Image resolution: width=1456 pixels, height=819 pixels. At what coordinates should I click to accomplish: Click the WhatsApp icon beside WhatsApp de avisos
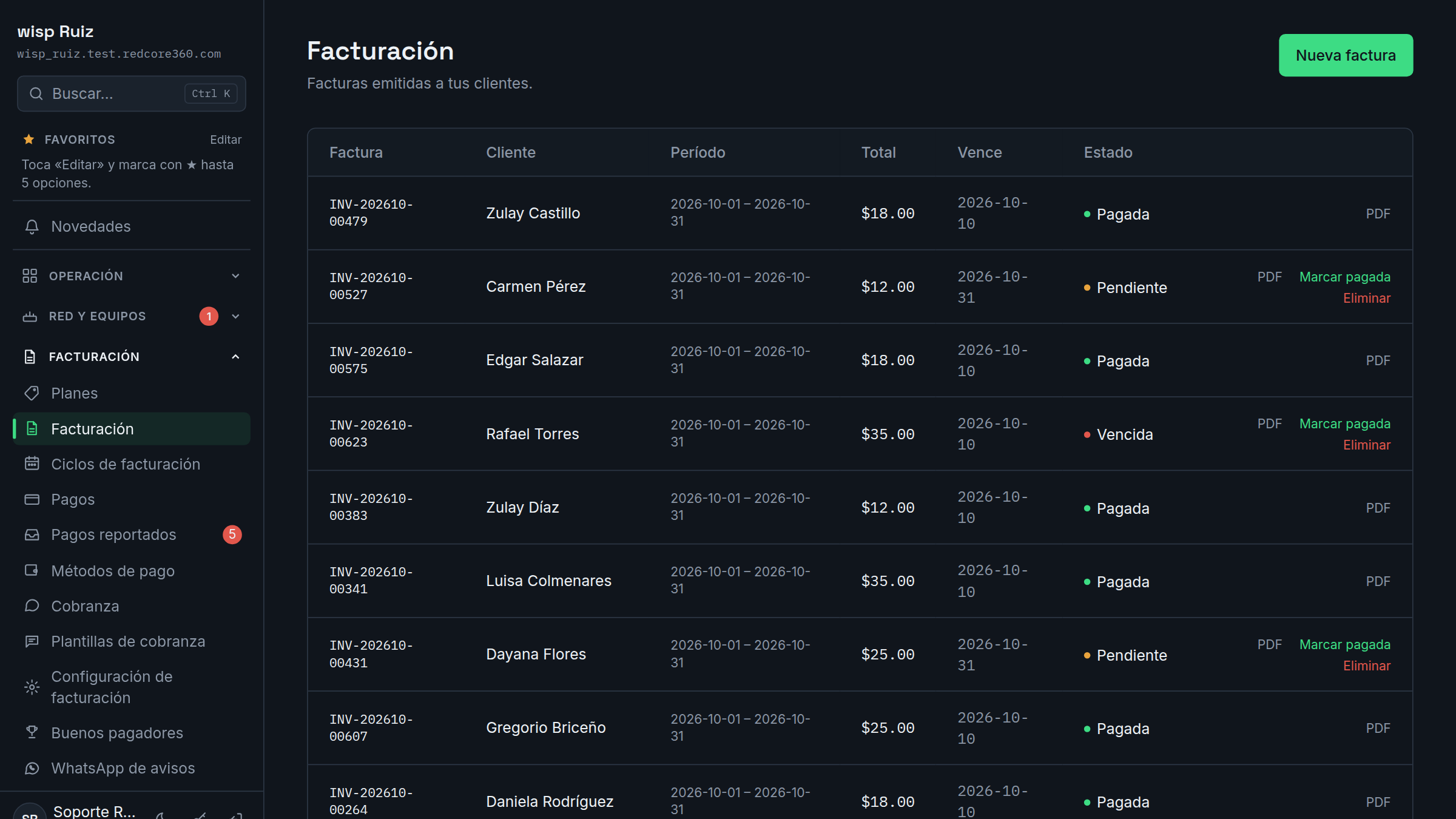(x=32, y=768)
